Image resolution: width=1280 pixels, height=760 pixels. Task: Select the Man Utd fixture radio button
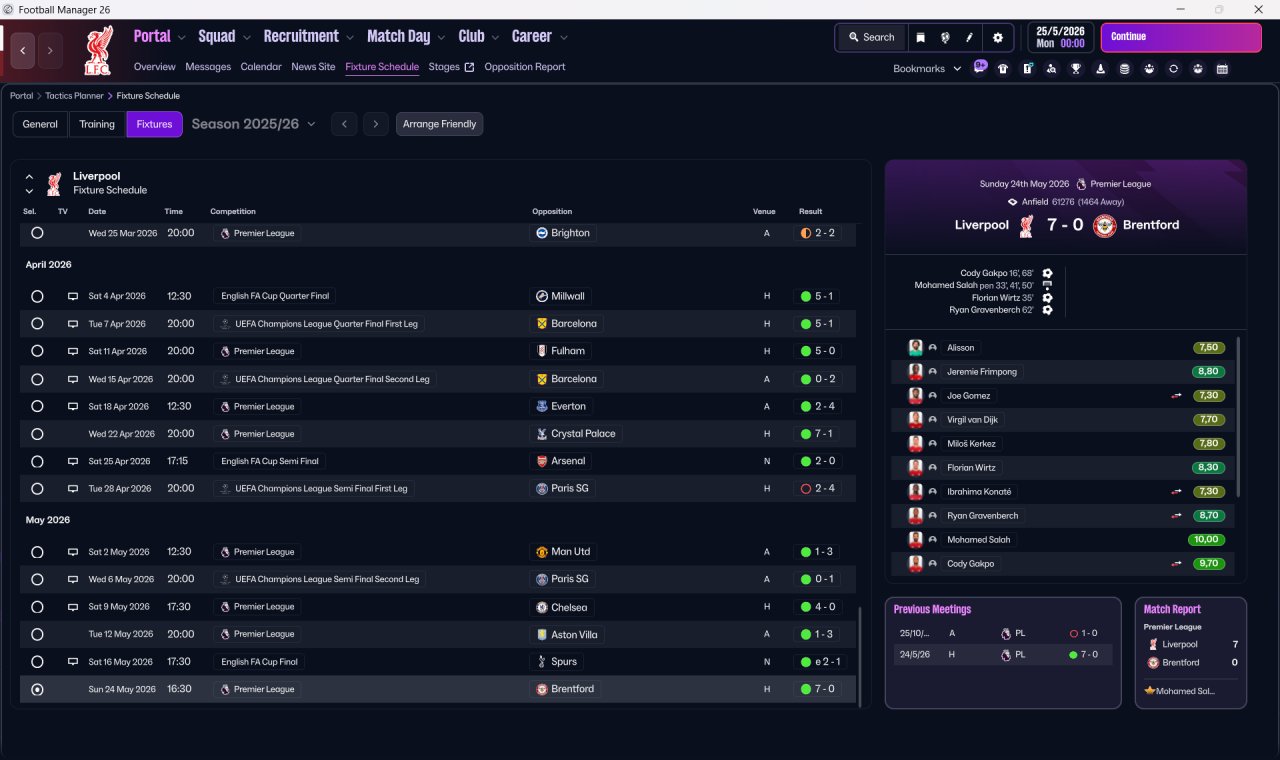pos(37,552)
